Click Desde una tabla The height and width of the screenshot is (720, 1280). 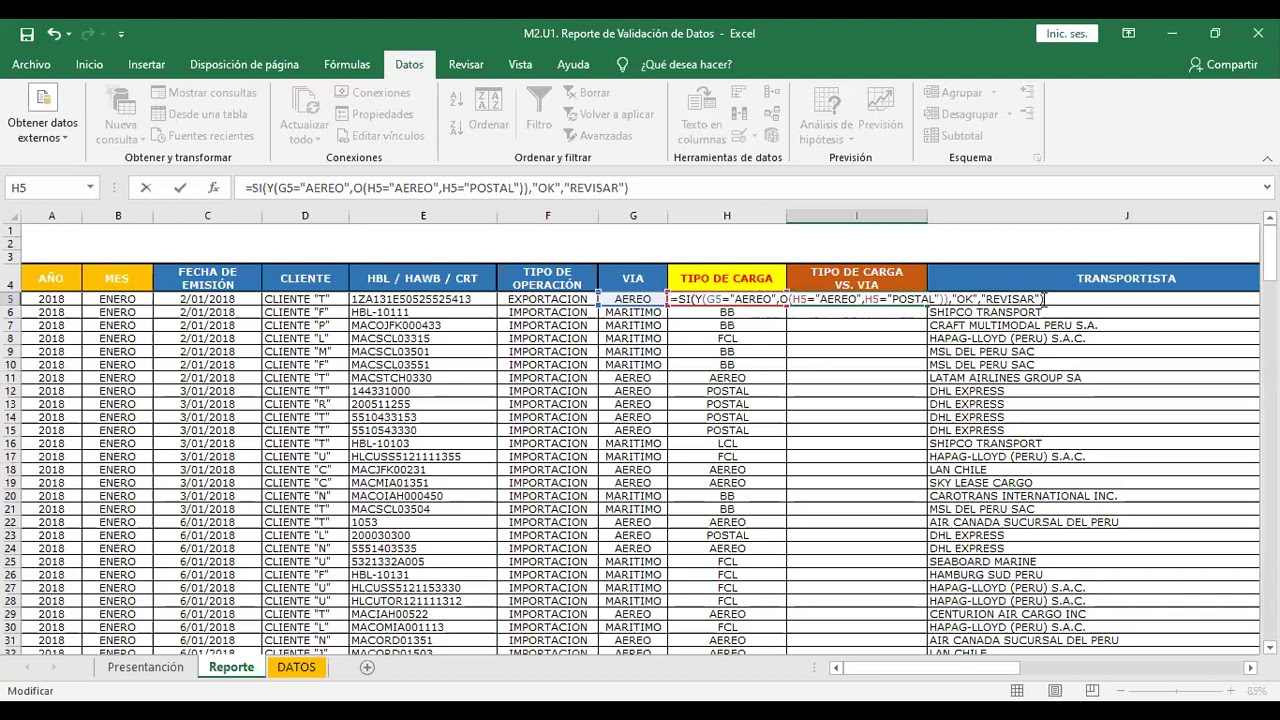click(199, 114)
